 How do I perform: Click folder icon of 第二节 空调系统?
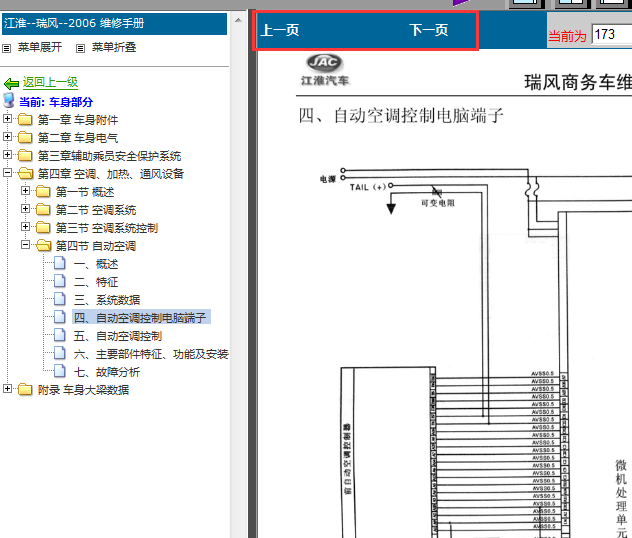point(43,210)
